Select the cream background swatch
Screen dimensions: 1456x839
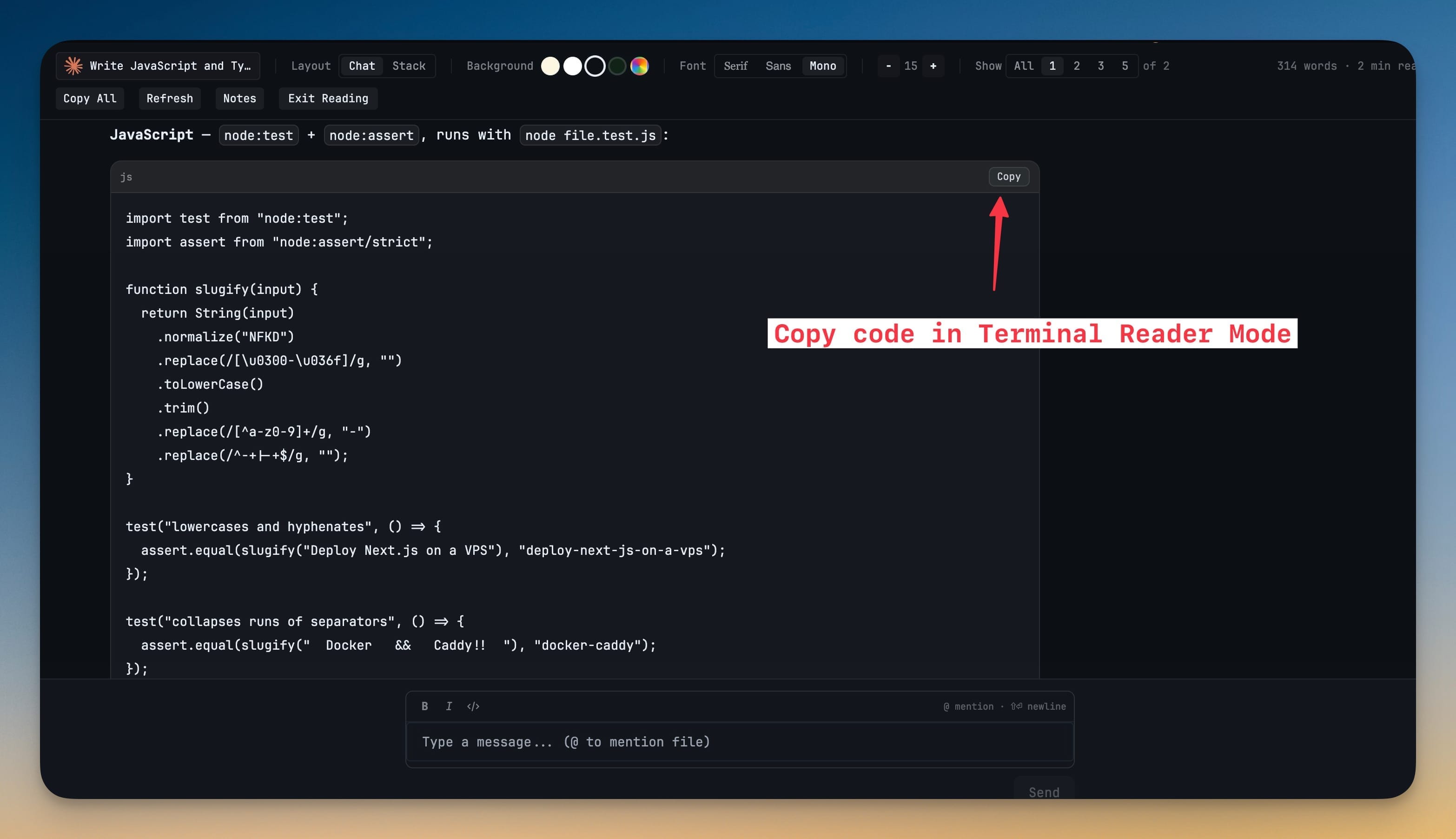550,66
